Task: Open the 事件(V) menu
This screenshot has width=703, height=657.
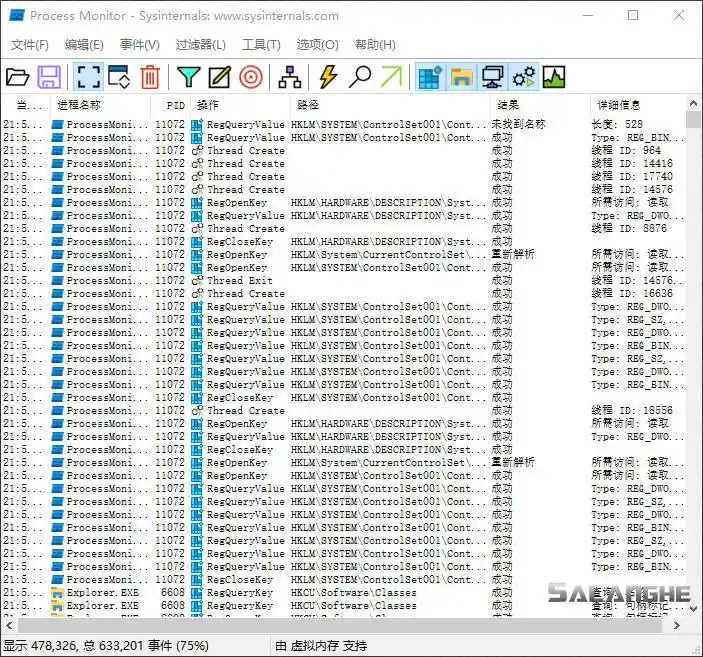Action: [x=139, y=44]
